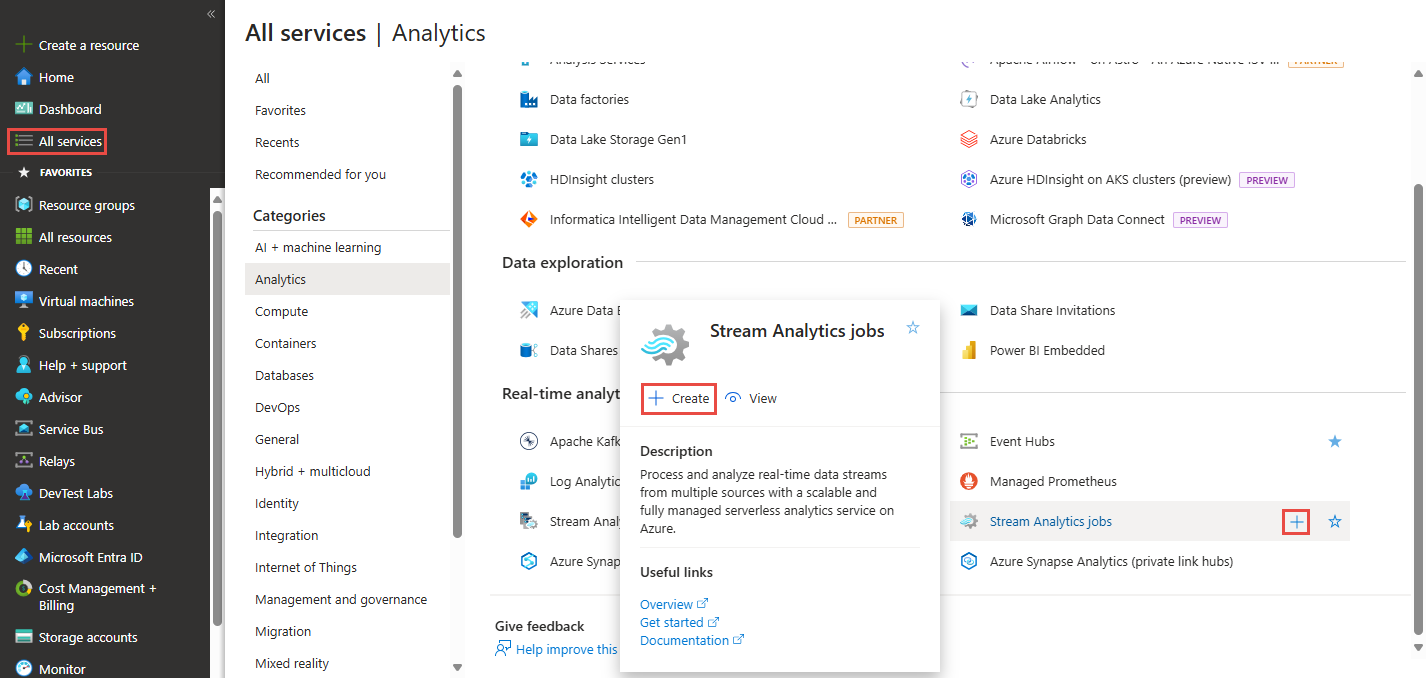Click plus icon beside Stream Analytics jobs row
The width and height of the screenshot is (1426, 678).
1296,521
